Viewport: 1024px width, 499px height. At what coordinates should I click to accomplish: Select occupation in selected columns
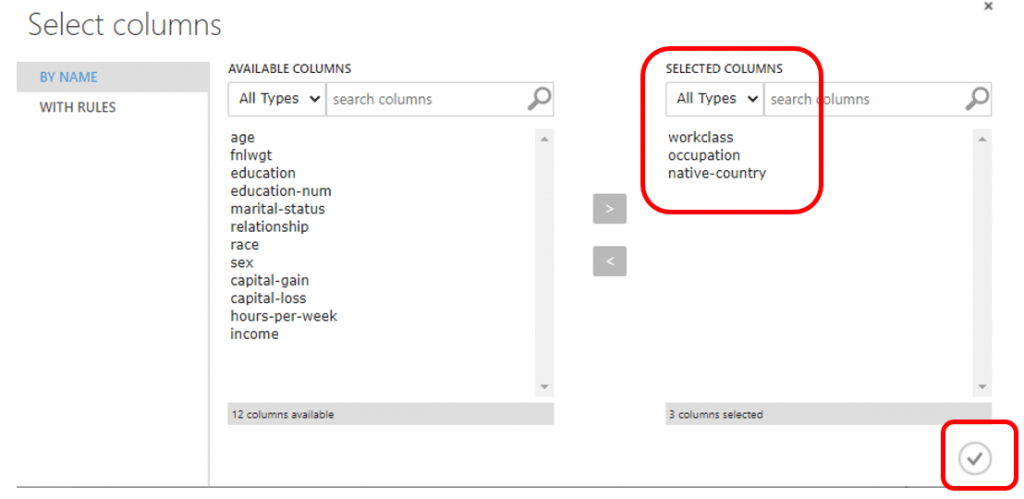pyautogui.click(x=704, y=155)
